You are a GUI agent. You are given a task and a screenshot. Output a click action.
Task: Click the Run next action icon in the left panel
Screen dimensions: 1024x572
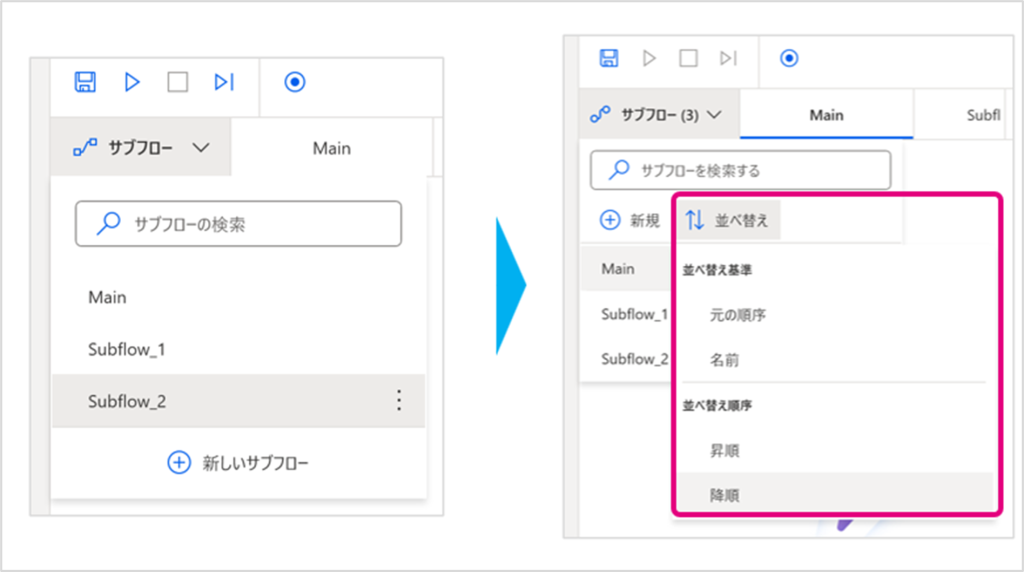coord(224,82)
